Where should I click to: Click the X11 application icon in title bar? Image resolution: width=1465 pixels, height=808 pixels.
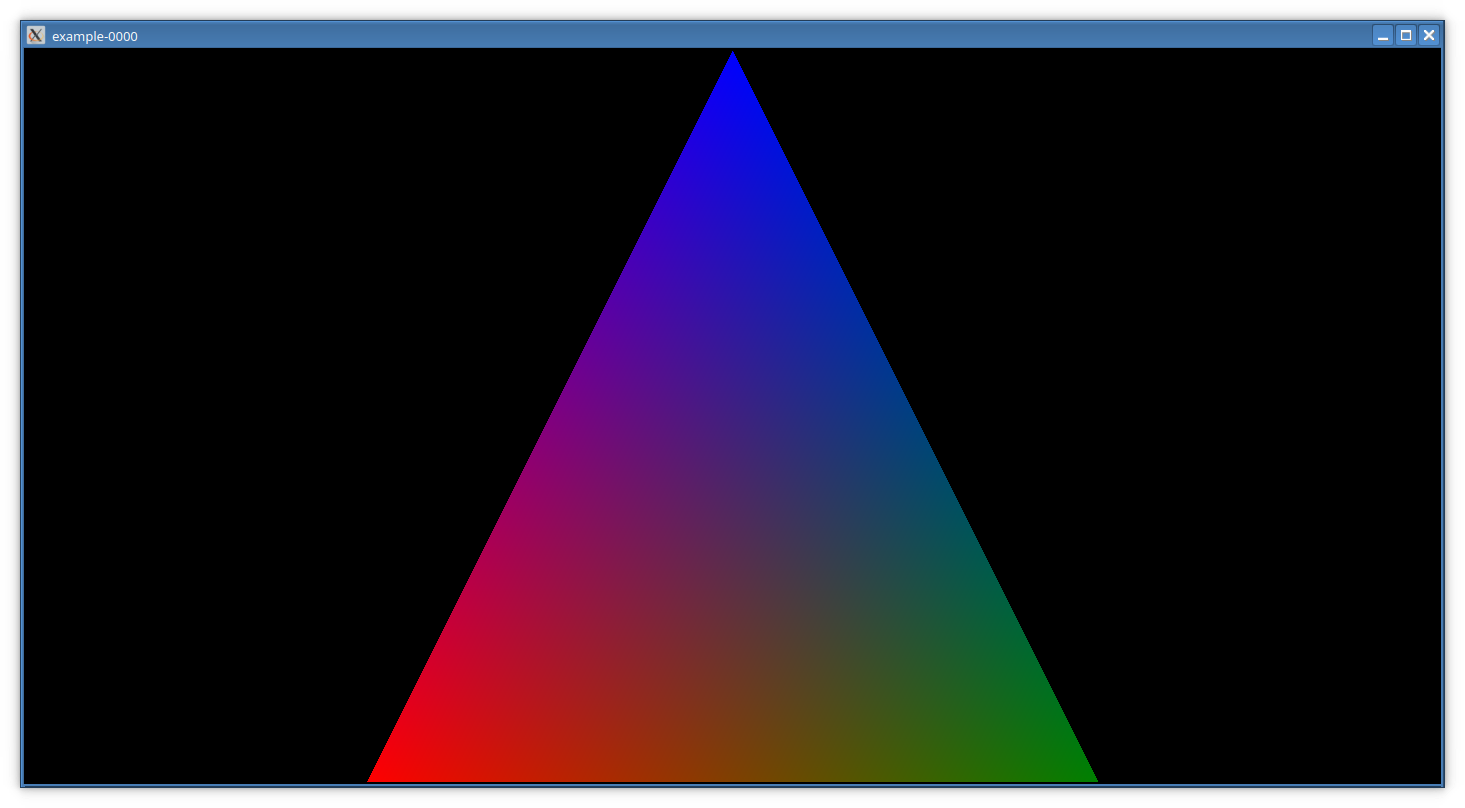(x=36, y=35)
